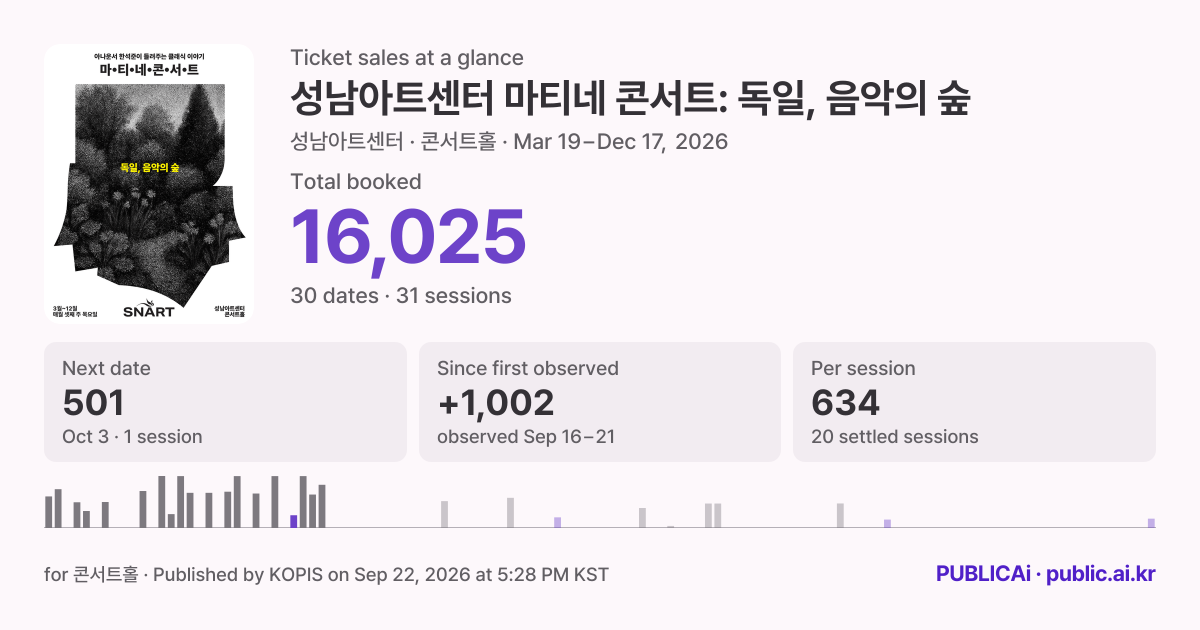Viewport: 1200px width, 630px height.
Task: Click the 16,025 total booked figure
Action: (x=408, y=236)
